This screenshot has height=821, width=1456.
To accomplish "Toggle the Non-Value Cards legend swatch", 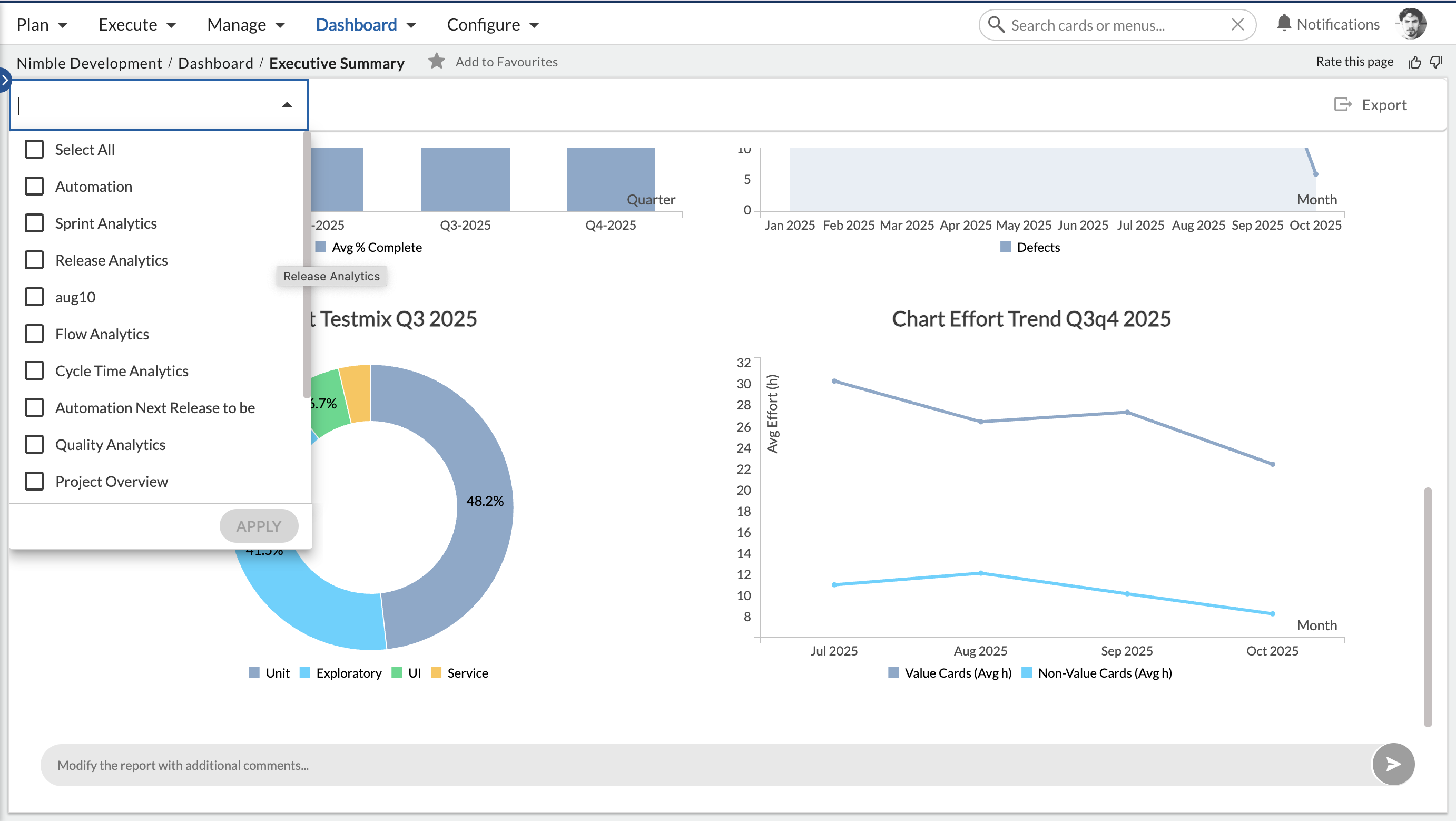I will point(1027,673).
